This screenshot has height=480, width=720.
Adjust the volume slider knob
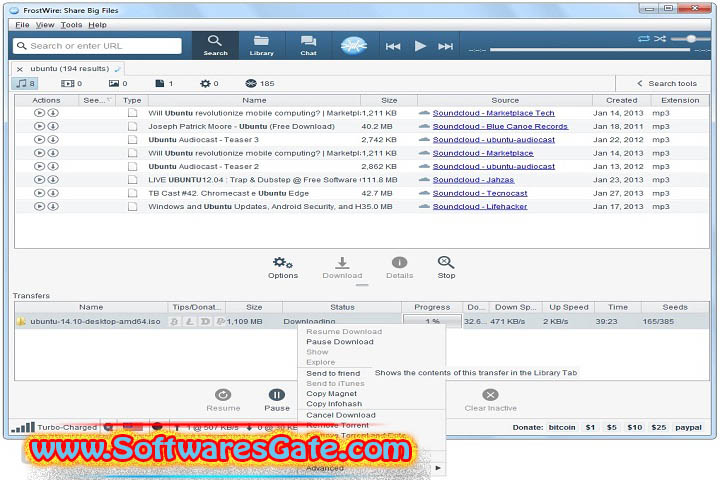tap(691, 39)
